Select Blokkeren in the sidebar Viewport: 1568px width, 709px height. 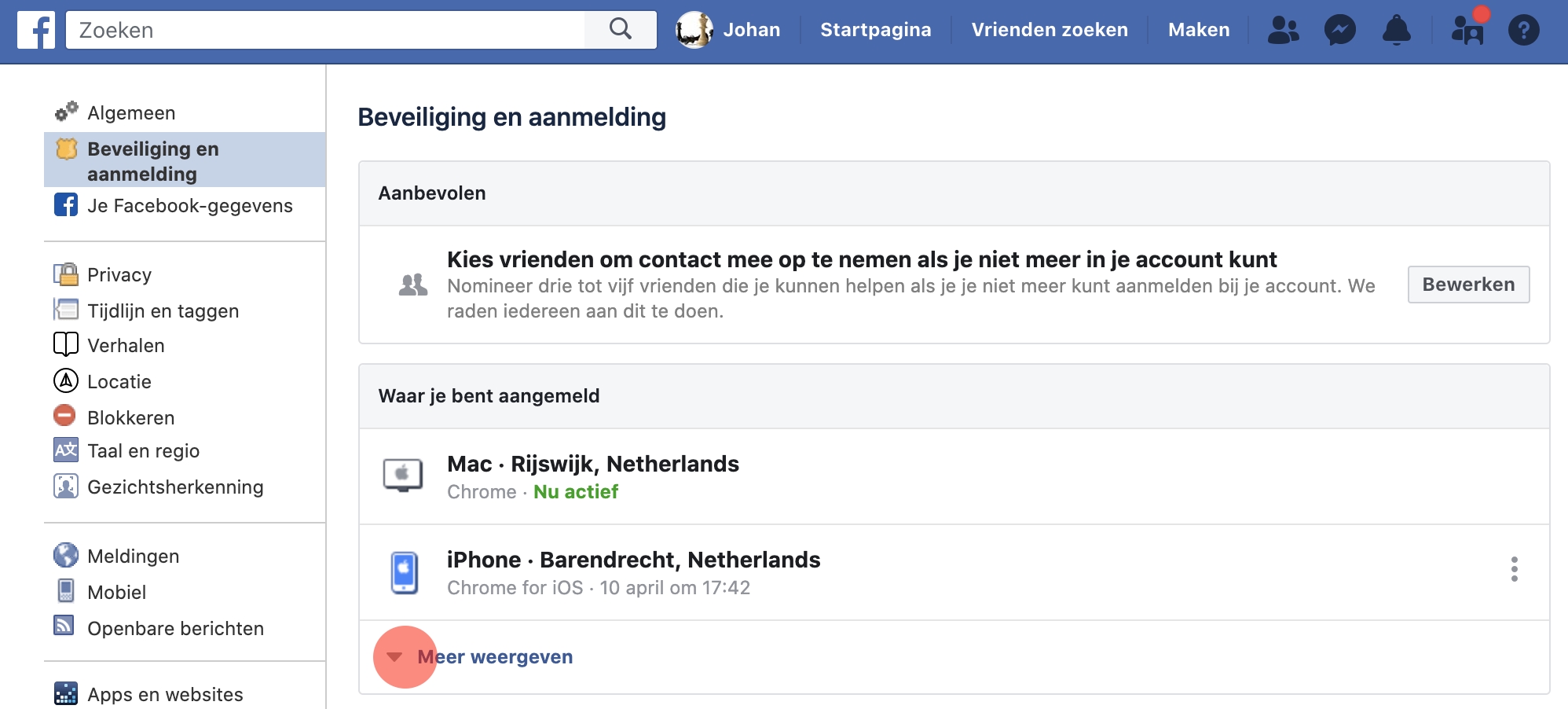130,418
